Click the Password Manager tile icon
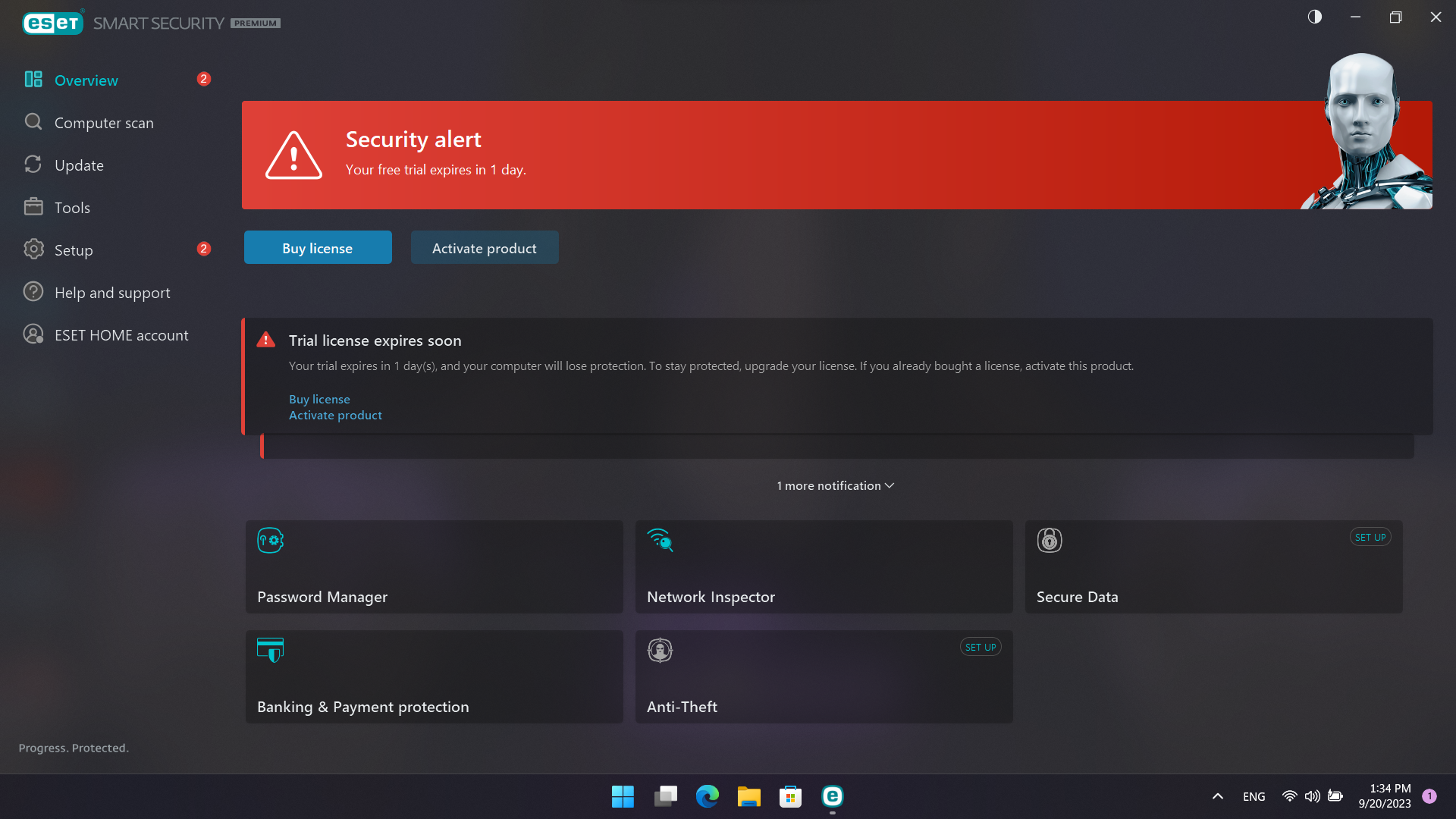 pos(271,541)
